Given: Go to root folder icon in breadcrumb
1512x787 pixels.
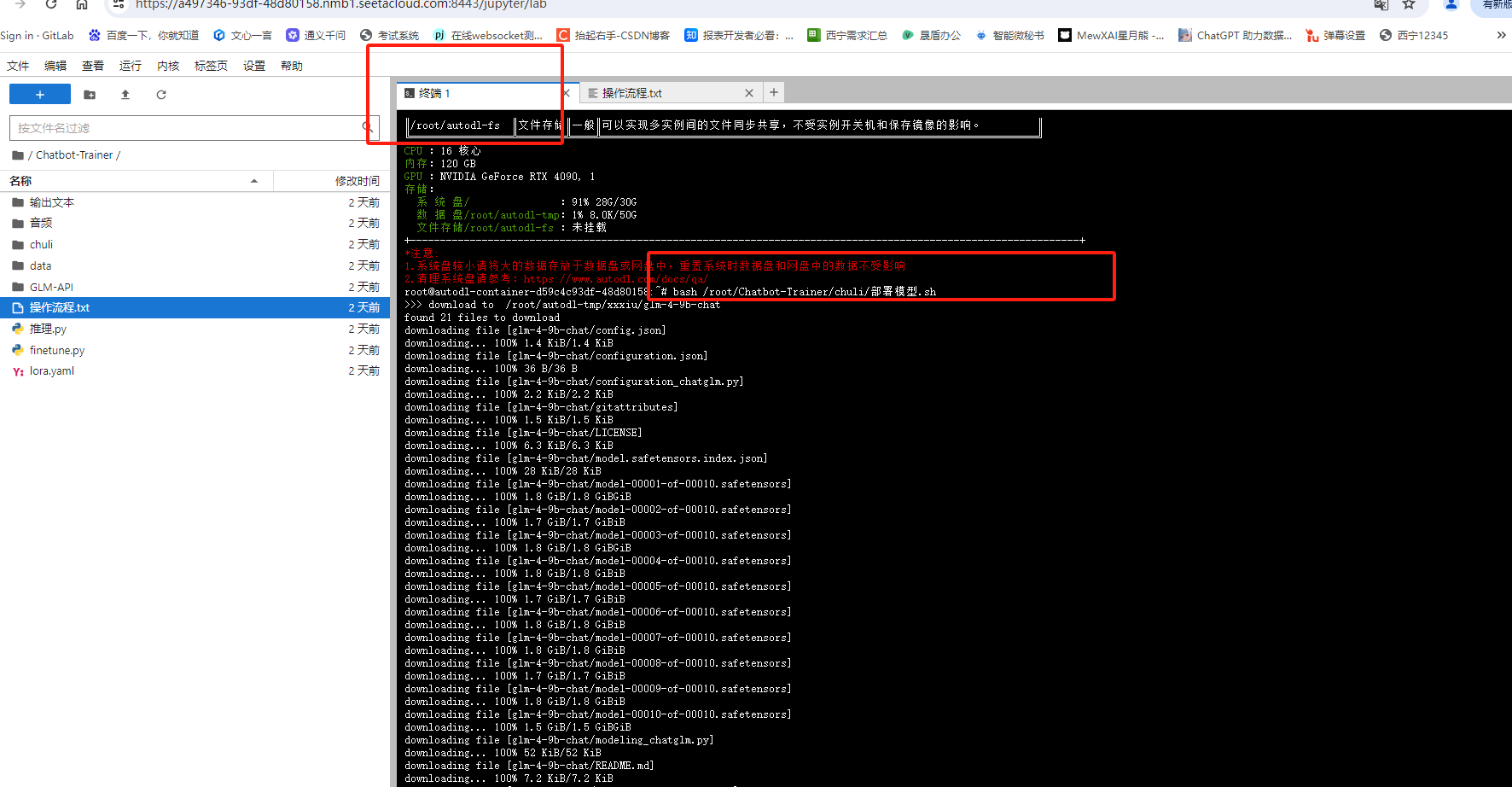Looking at the screenshot, I should [18, 155].
